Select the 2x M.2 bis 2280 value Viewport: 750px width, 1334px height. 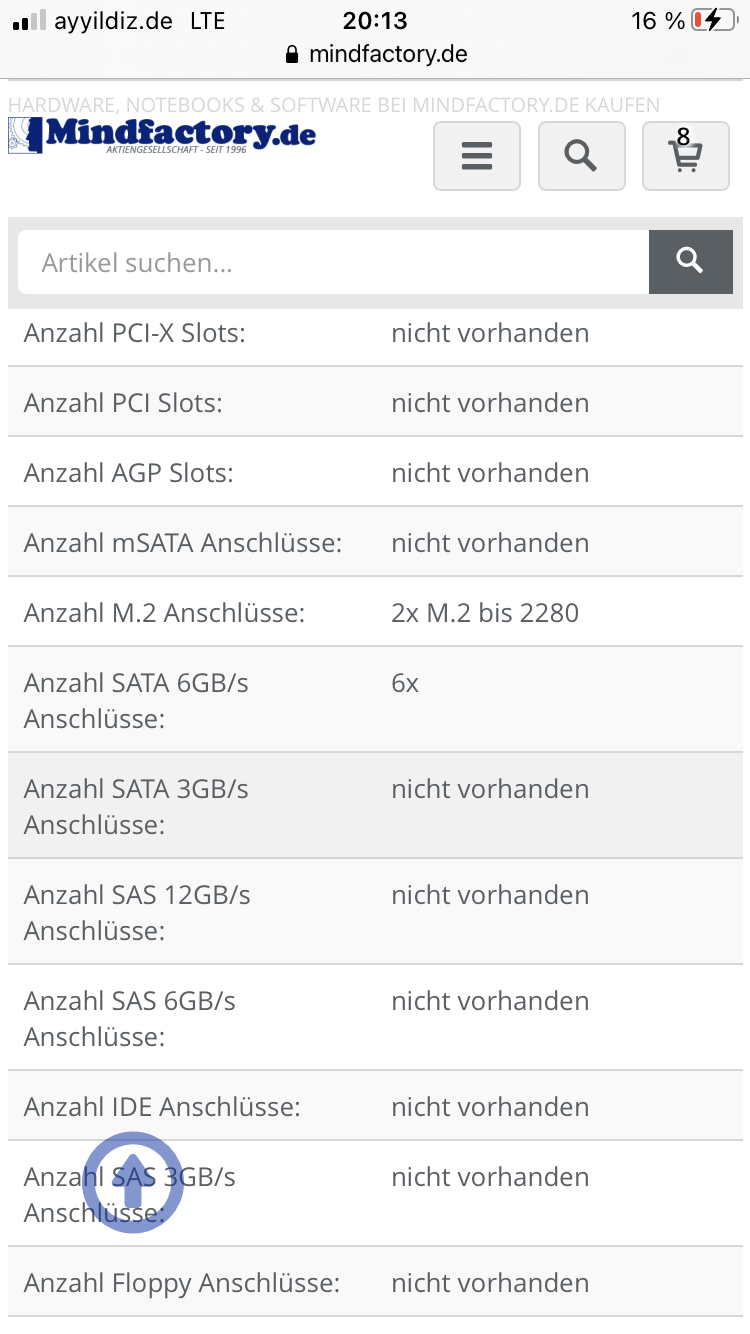485,612
